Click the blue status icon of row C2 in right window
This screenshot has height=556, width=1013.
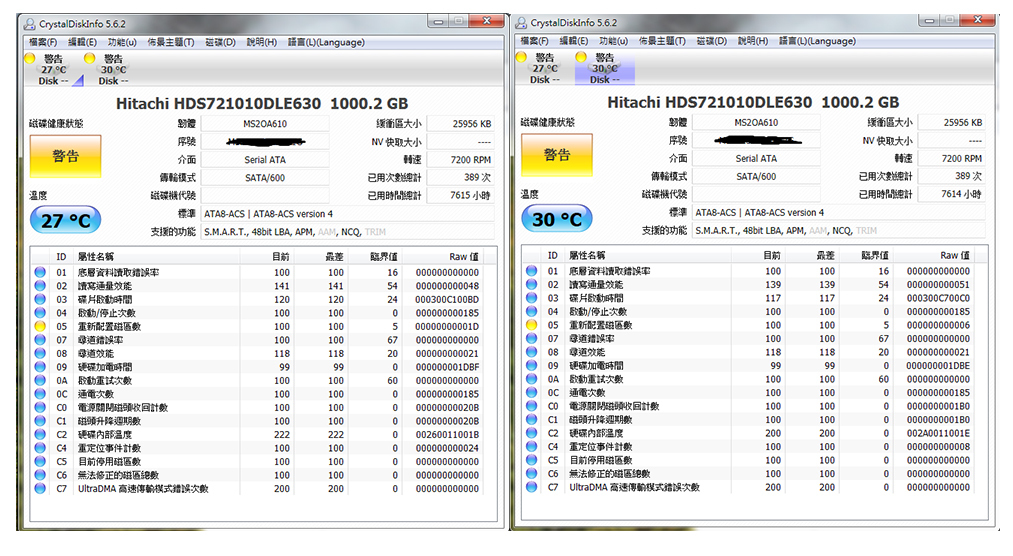[530, 434]
